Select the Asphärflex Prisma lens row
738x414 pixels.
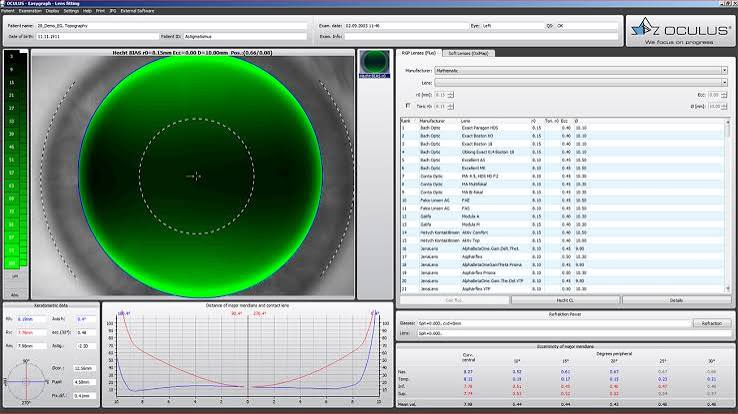562,272
